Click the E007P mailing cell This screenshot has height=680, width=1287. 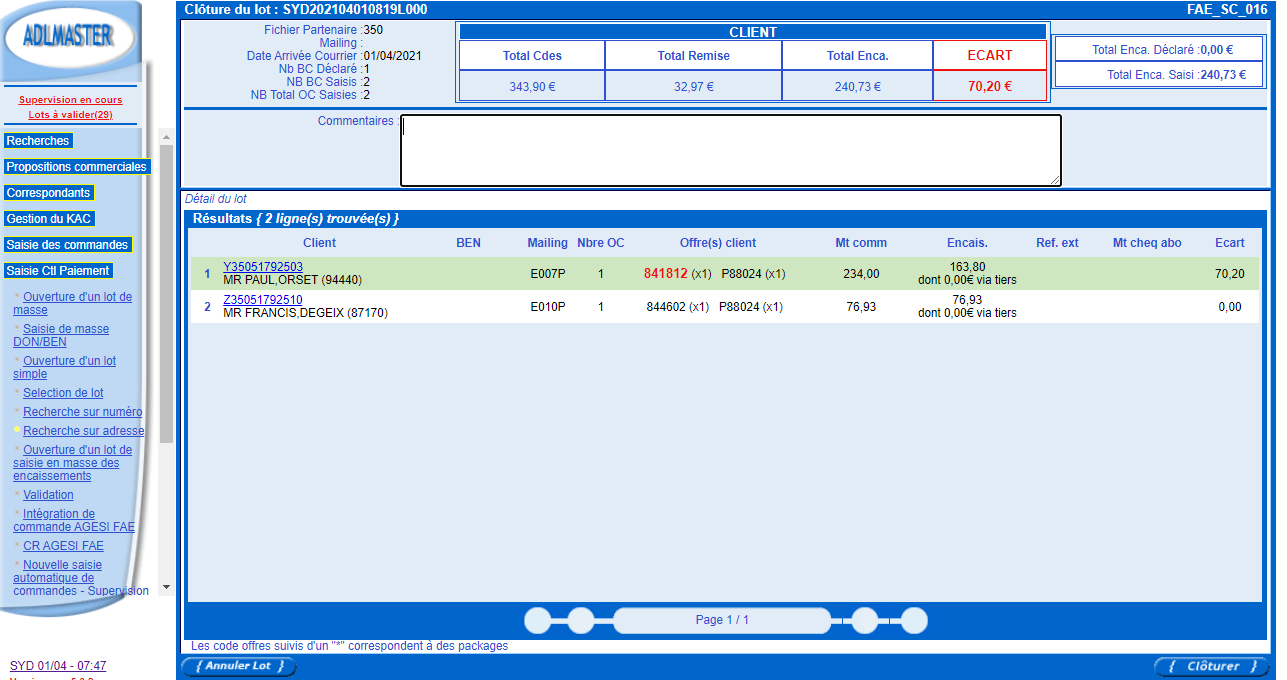548,274
